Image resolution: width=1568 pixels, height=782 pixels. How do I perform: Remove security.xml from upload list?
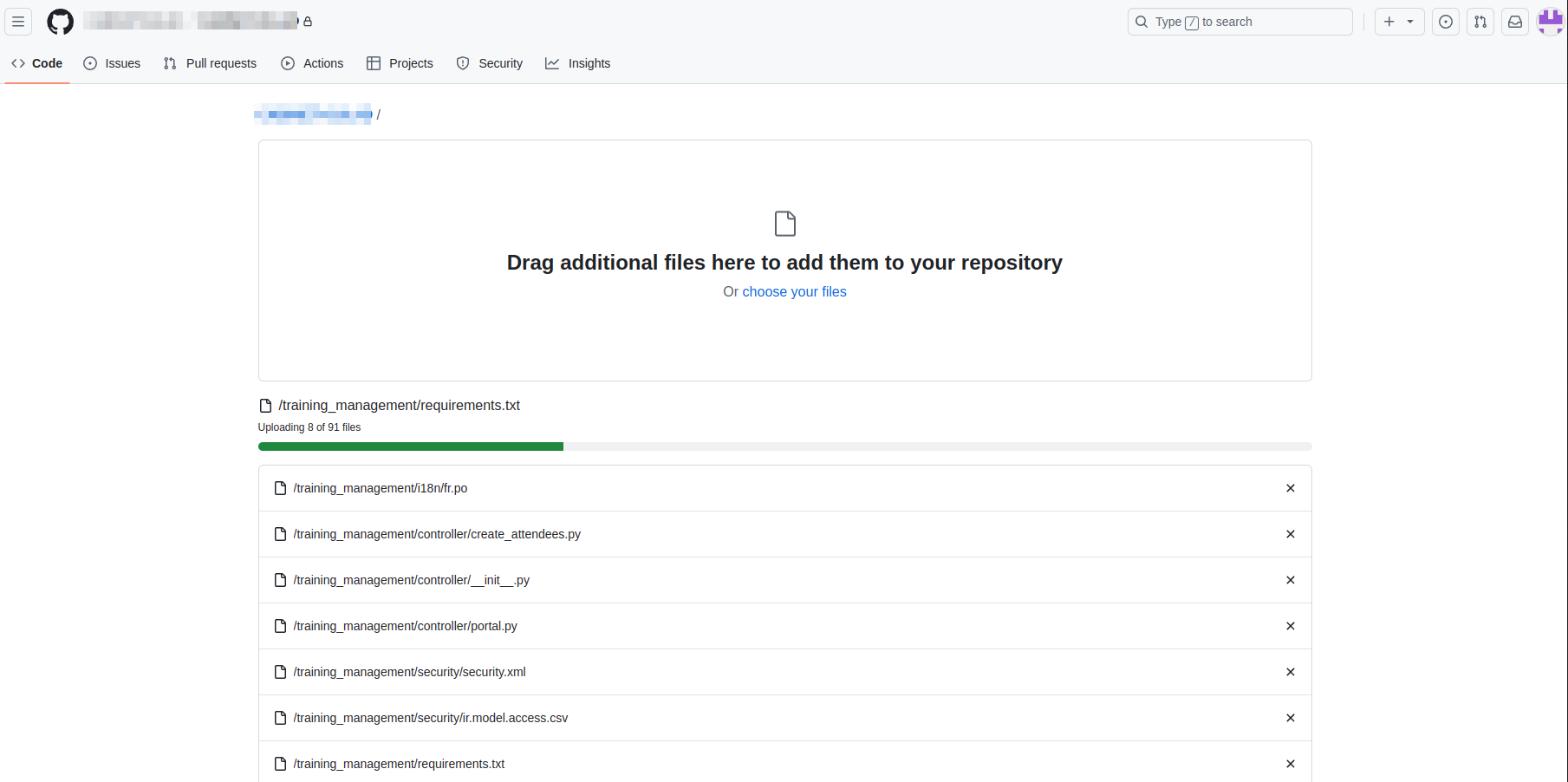click(1290, 672)
